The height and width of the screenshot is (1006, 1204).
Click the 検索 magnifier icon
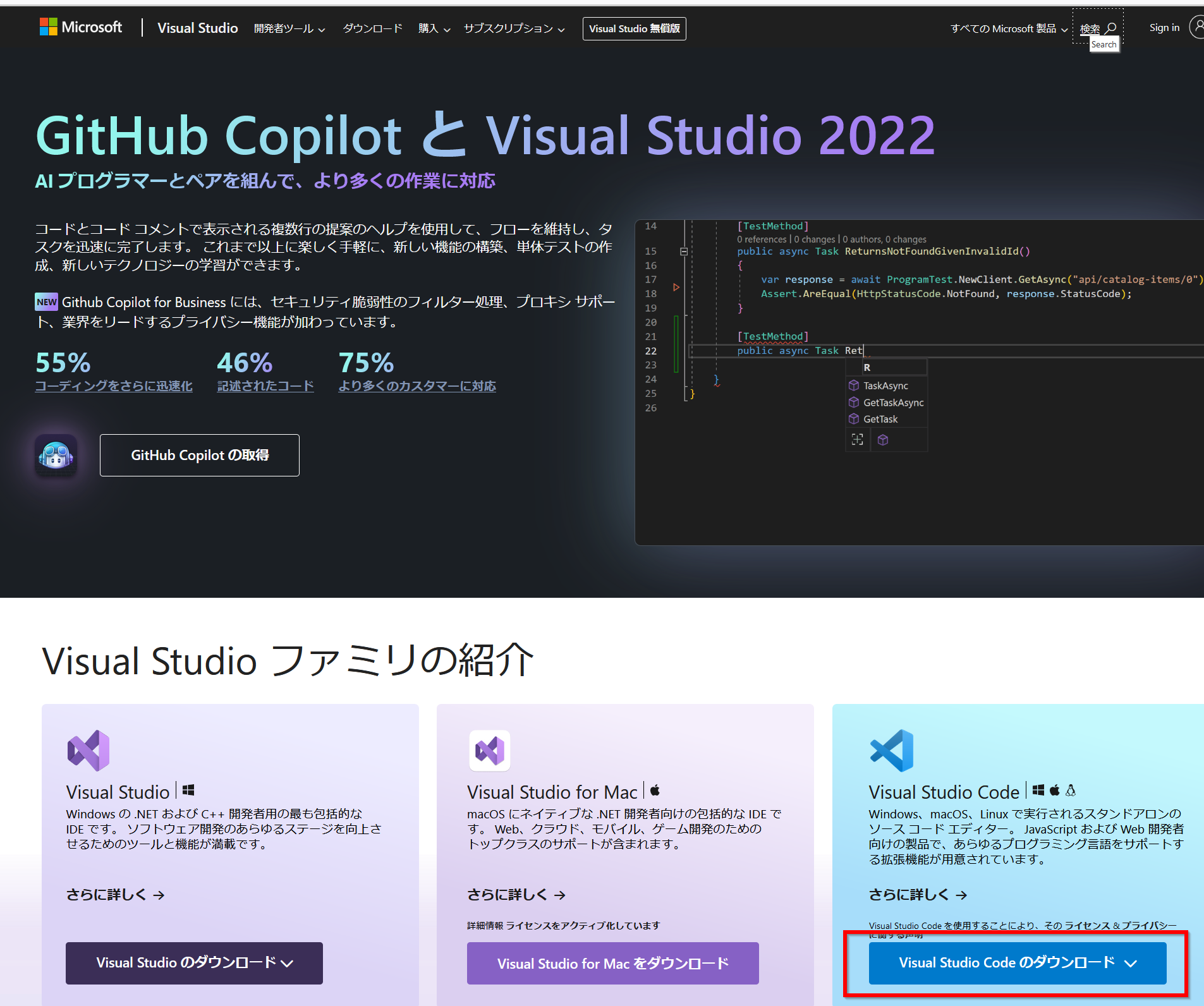1110,28
